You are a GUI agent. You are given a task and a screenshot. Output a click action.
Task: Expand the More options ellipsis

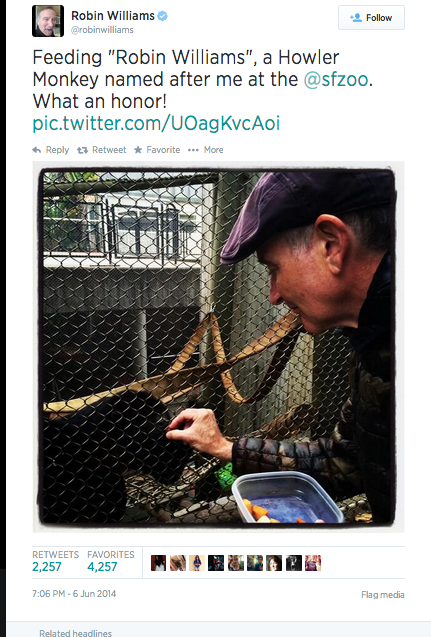point(193,150)
